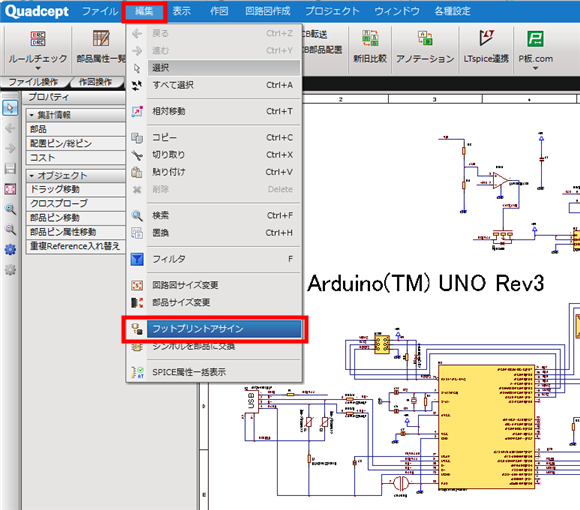The width and height of the screenshot is (580, 510).
Task: Click the Arduino(TM) UNO Rev3 title text
Action: 425,284
